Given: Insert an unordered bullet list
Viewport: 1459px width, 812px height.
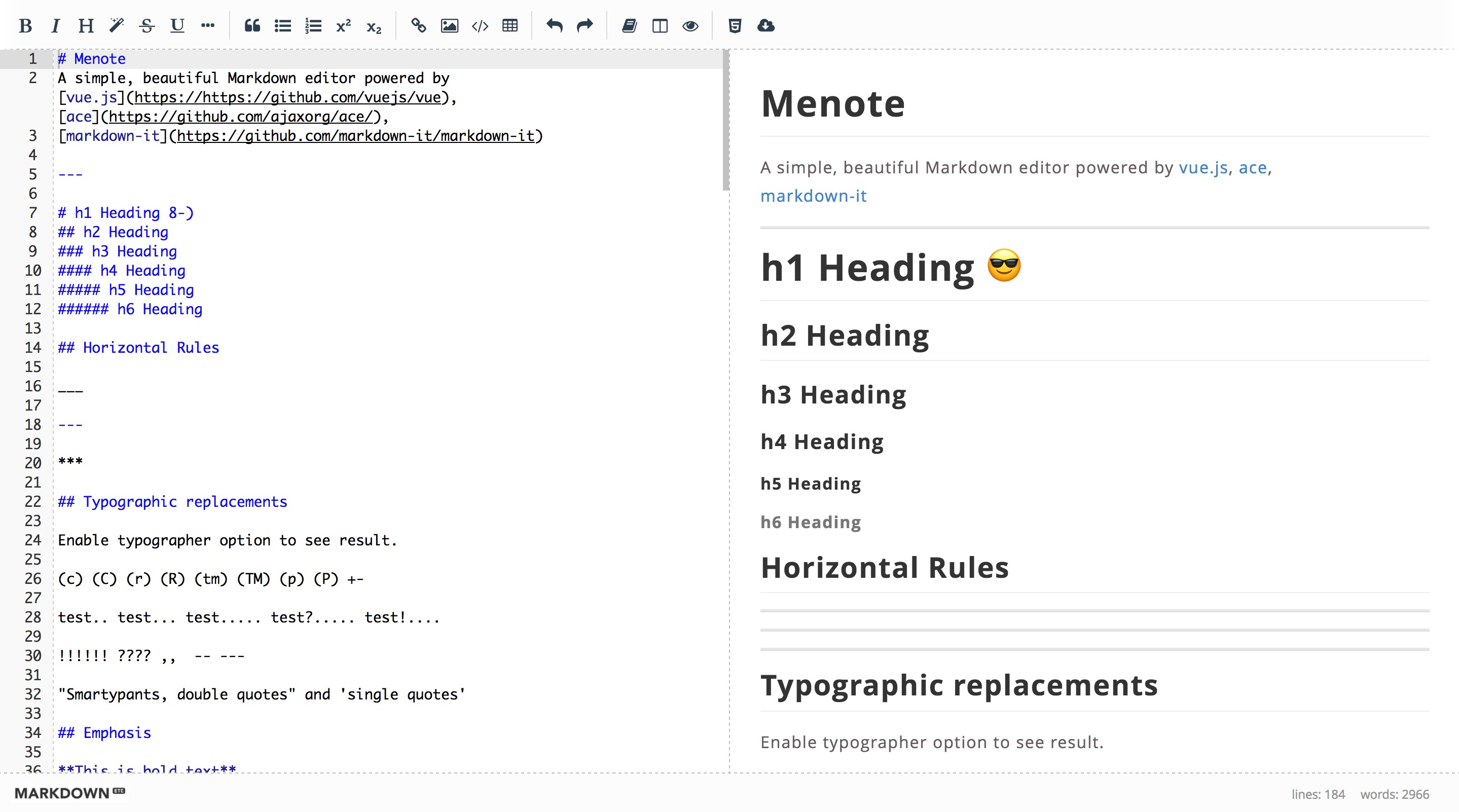Looking at the screenshot, I should 283,25.
